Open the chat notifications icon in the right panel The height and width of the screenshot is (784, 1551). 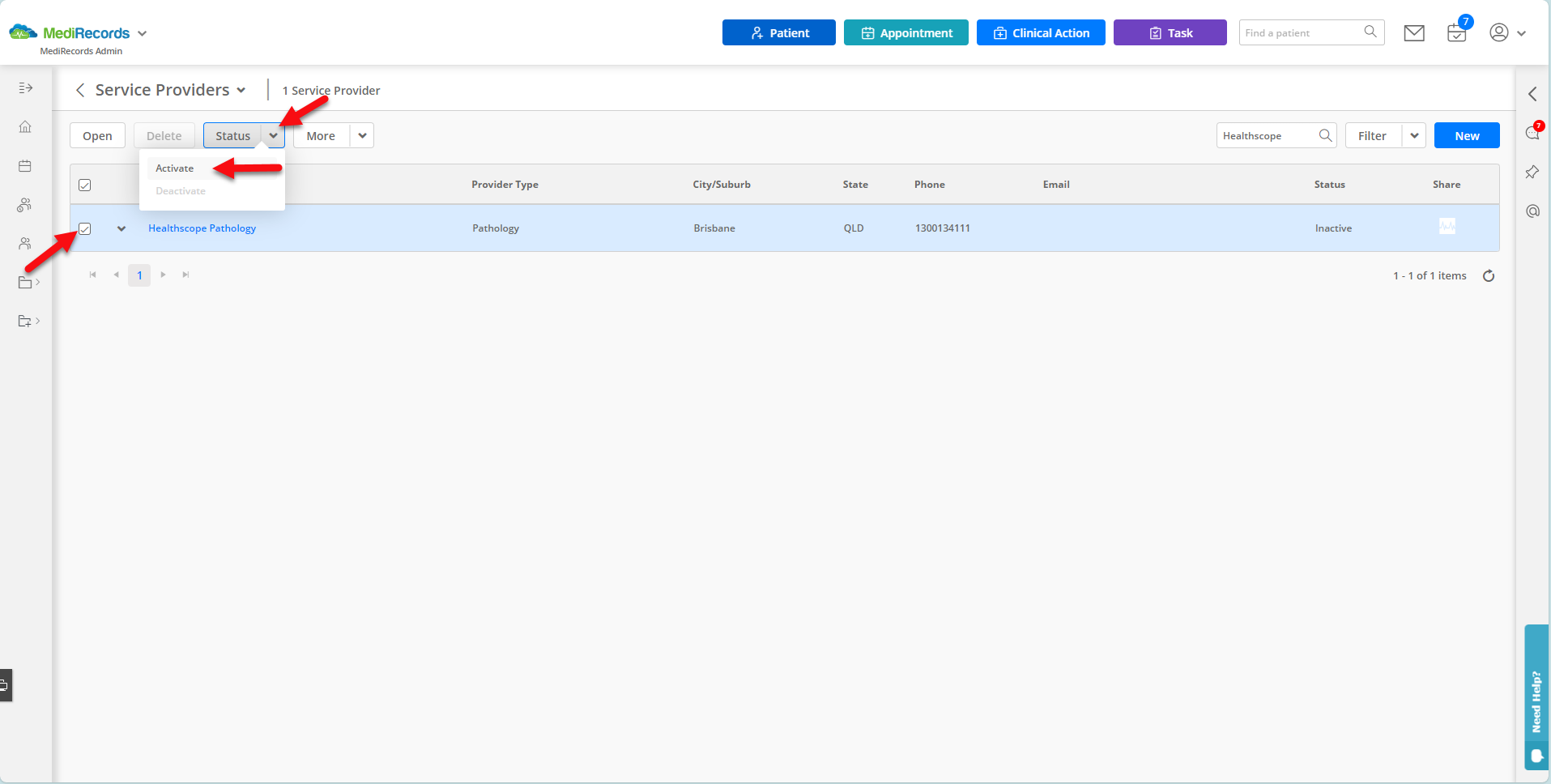(1533, 132)
